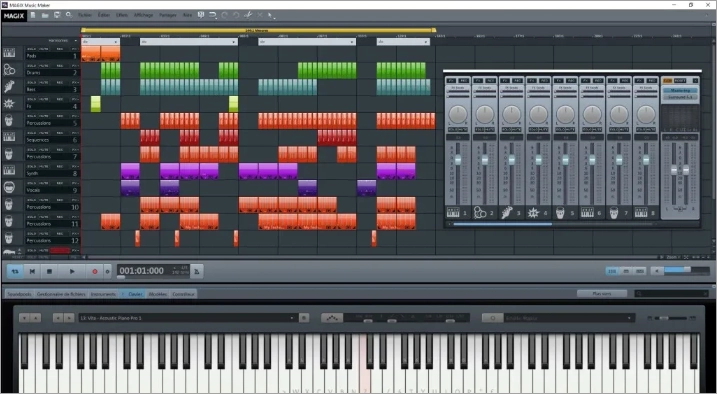Close the mixer window with its X button

(x=695, y=80)
